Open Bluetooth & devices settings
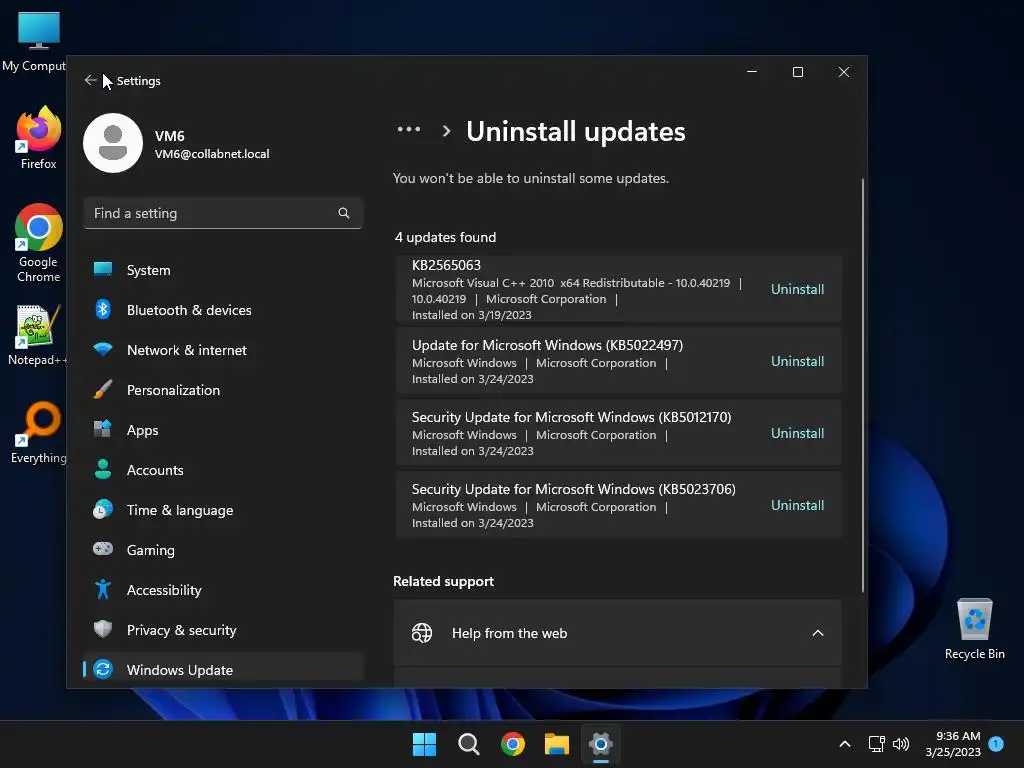The width and height of the screenshot is (1024, 768). (223, 310)
